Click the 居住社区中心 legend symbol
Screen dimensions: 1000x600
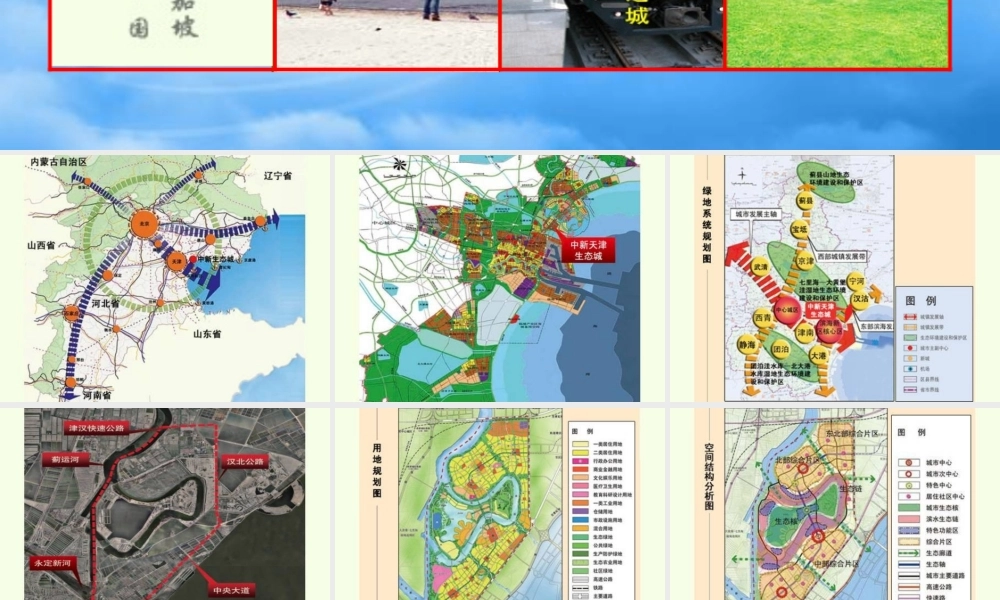(909, 497)
